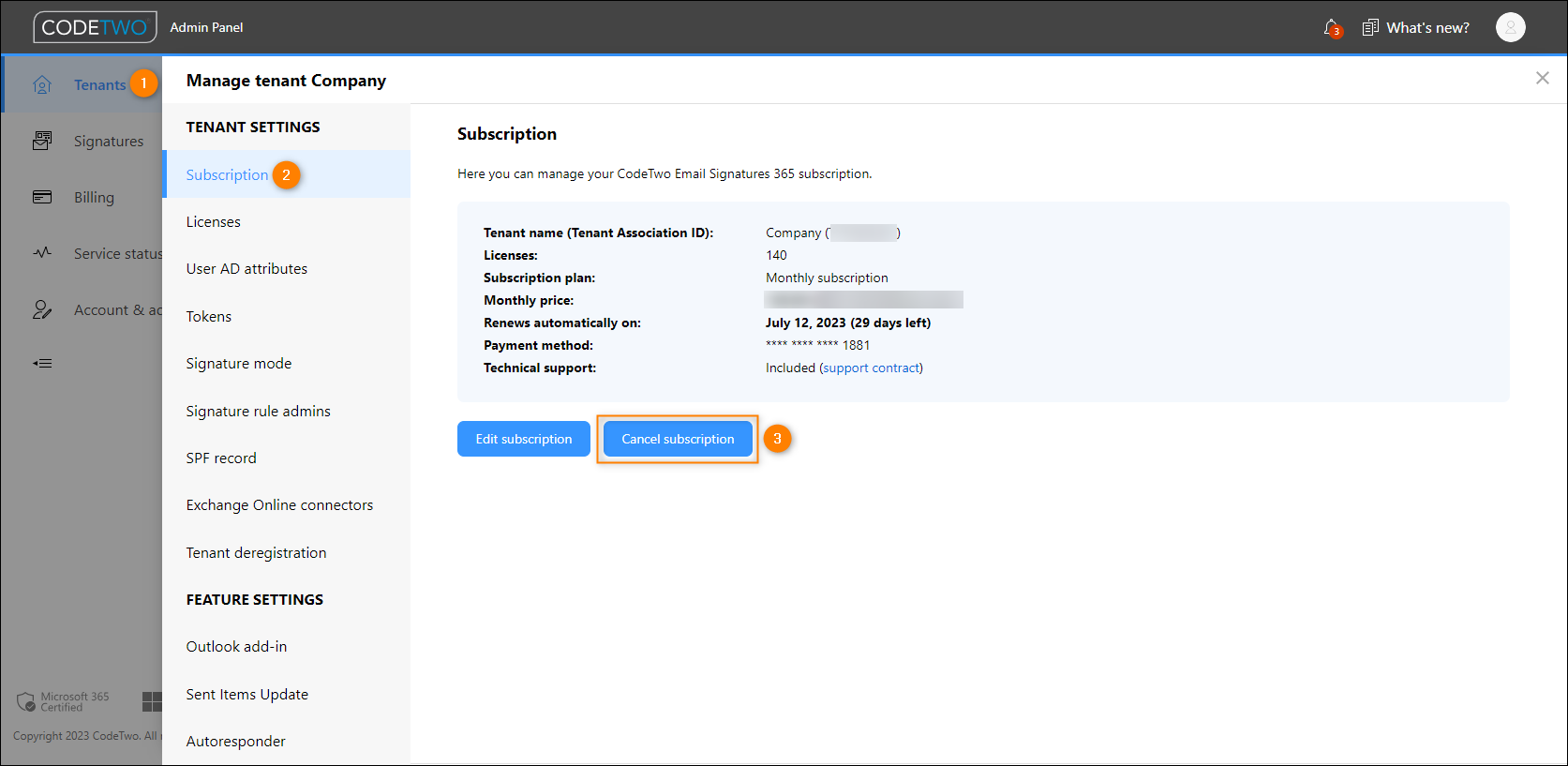Click the "Tenant name (Tenant Association ID):" label
Viewport: 1568px width, 766px height.
coord(598,233)
